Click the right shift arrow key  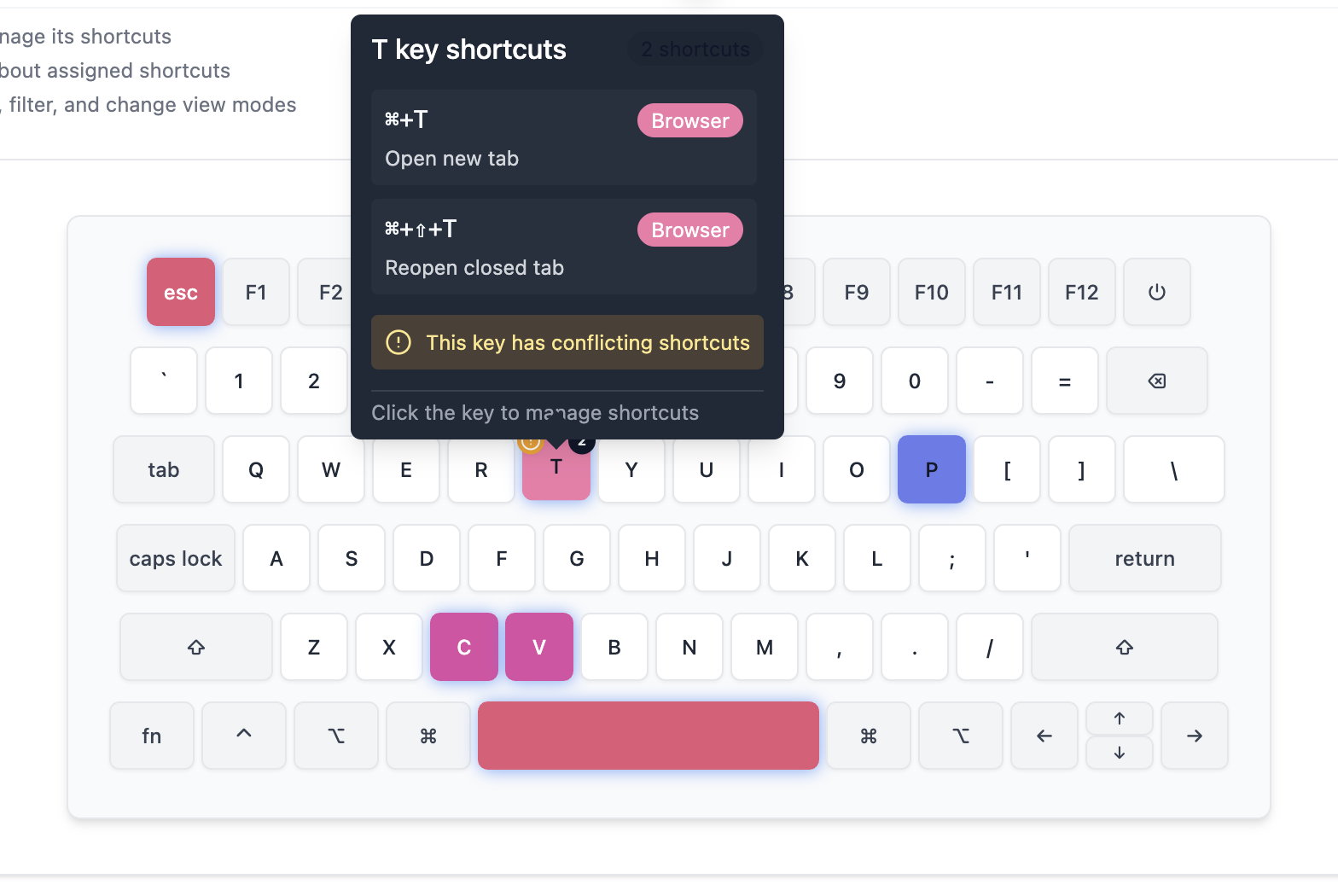coord(1124,648)
